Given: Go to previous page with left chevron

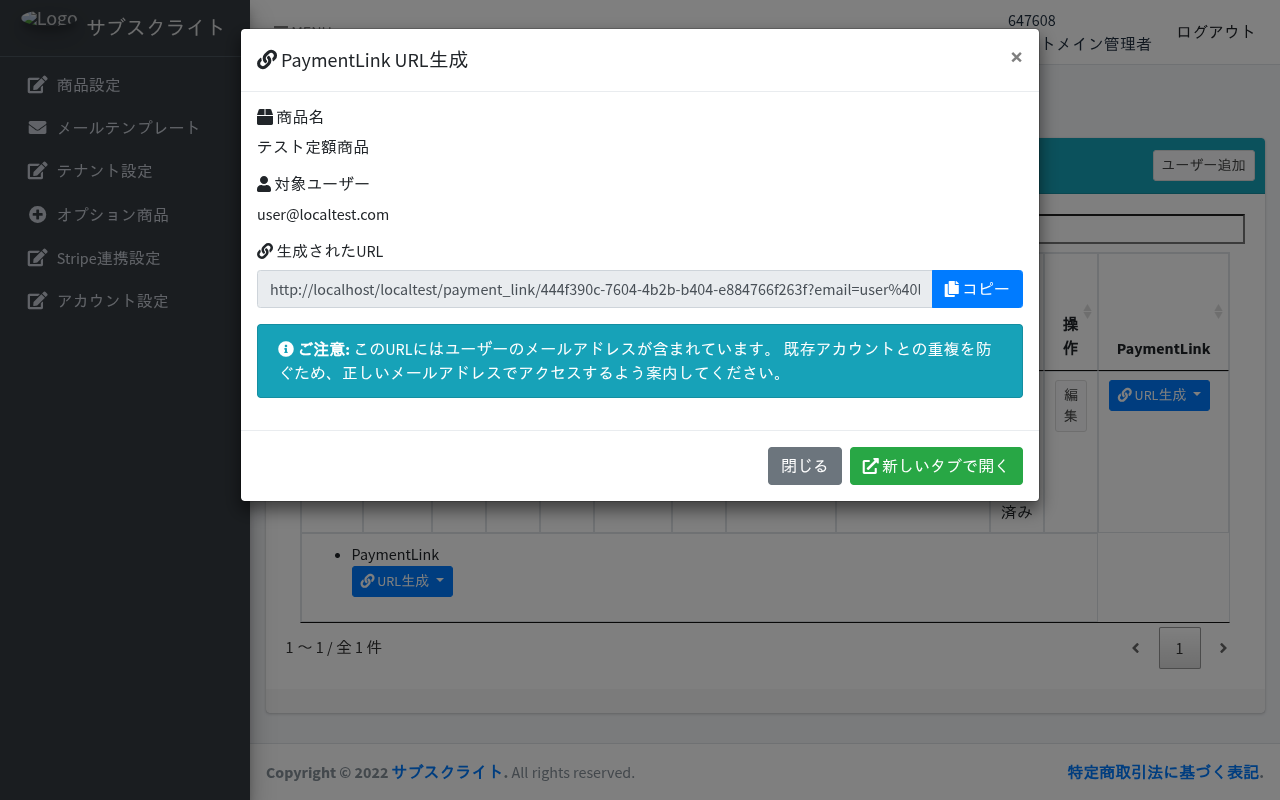Looking at the screenshot, I should pos(1136,648).
